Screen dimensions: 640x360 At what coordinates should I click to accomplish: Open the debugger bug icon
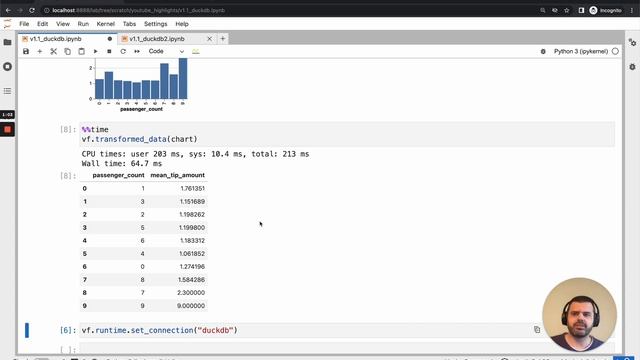(543, 51)
